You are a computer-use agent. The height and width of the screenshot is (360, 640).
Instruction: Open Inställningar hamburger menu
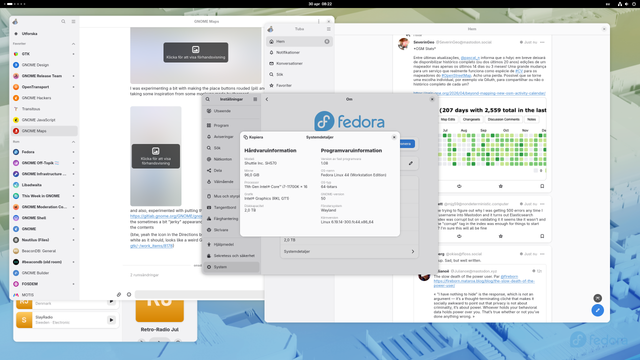255,99
